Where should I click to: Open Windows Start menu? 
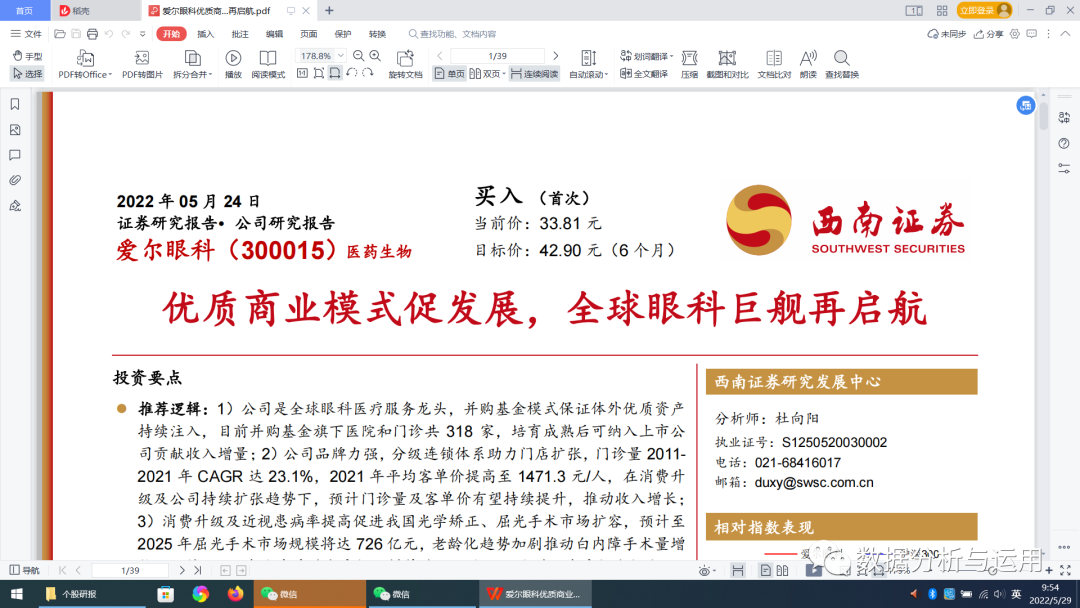click(x=17, y=594)
